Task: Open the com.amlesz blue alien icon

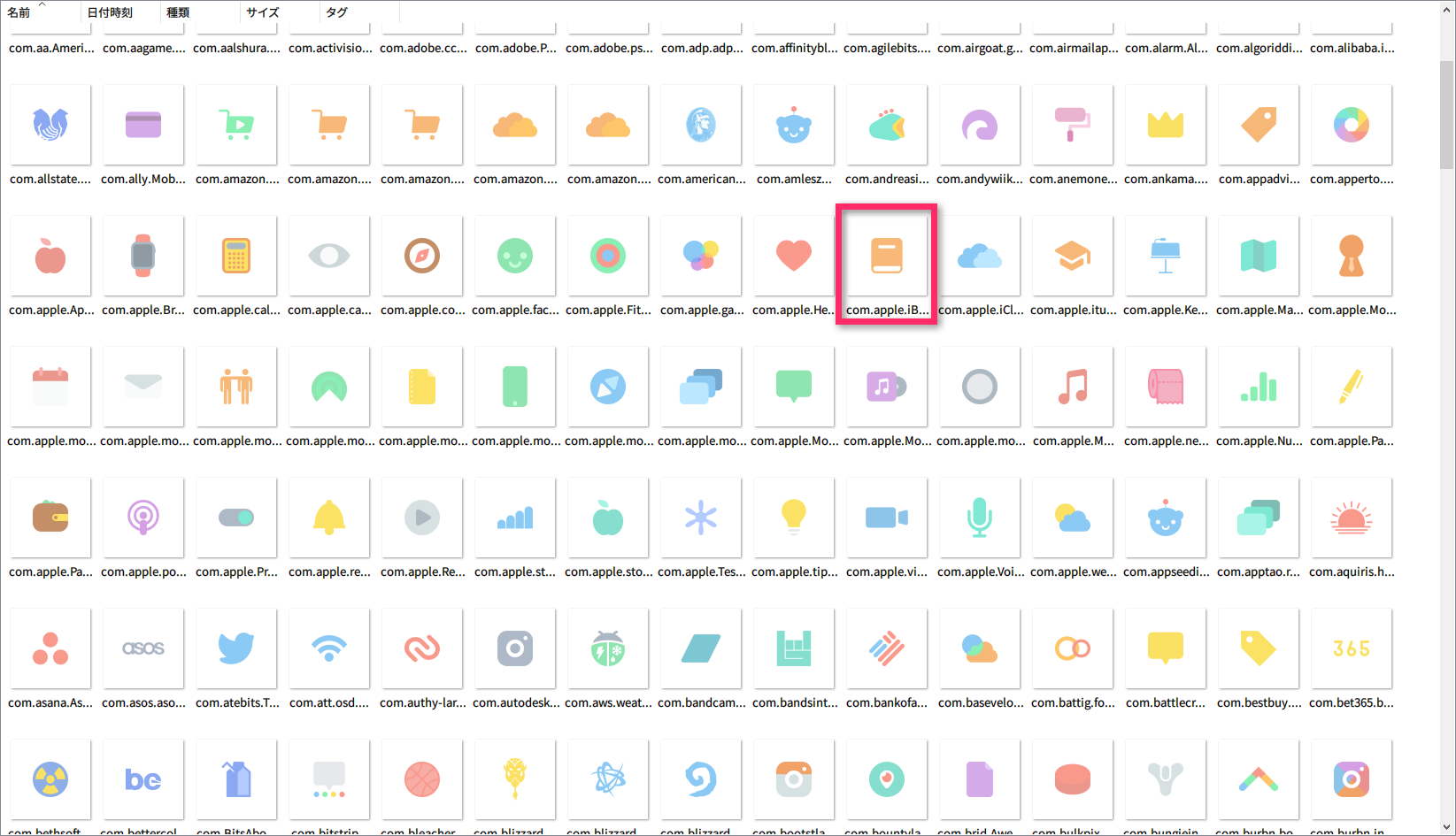Action: point(794,125)
